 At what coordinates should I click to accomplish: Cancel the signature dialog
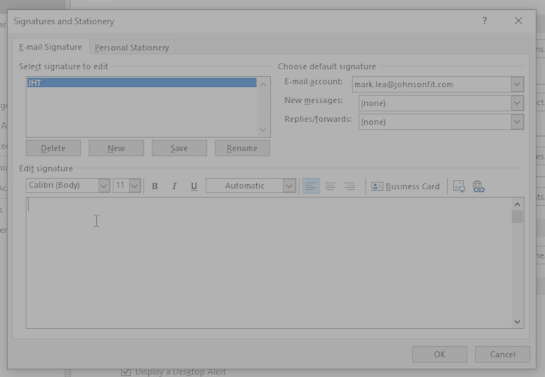tap(503, 354)
